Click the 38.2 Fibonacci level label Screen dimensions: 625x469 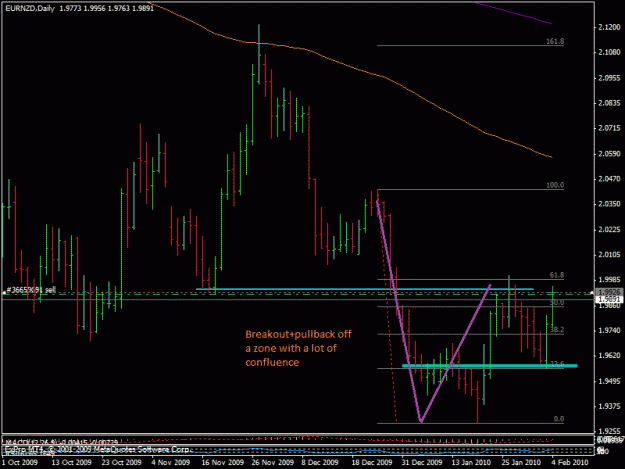tap(557, 330)
